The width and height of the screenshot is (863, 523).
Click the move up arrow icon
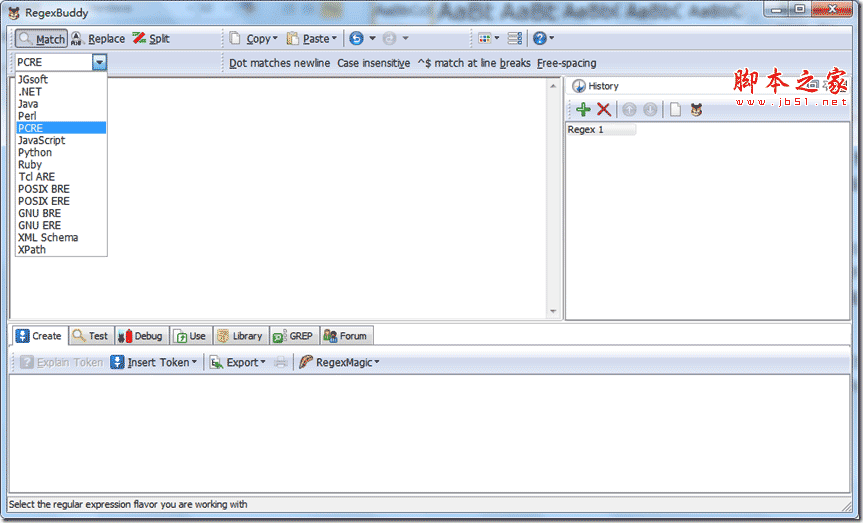click(x=629, y=110)
